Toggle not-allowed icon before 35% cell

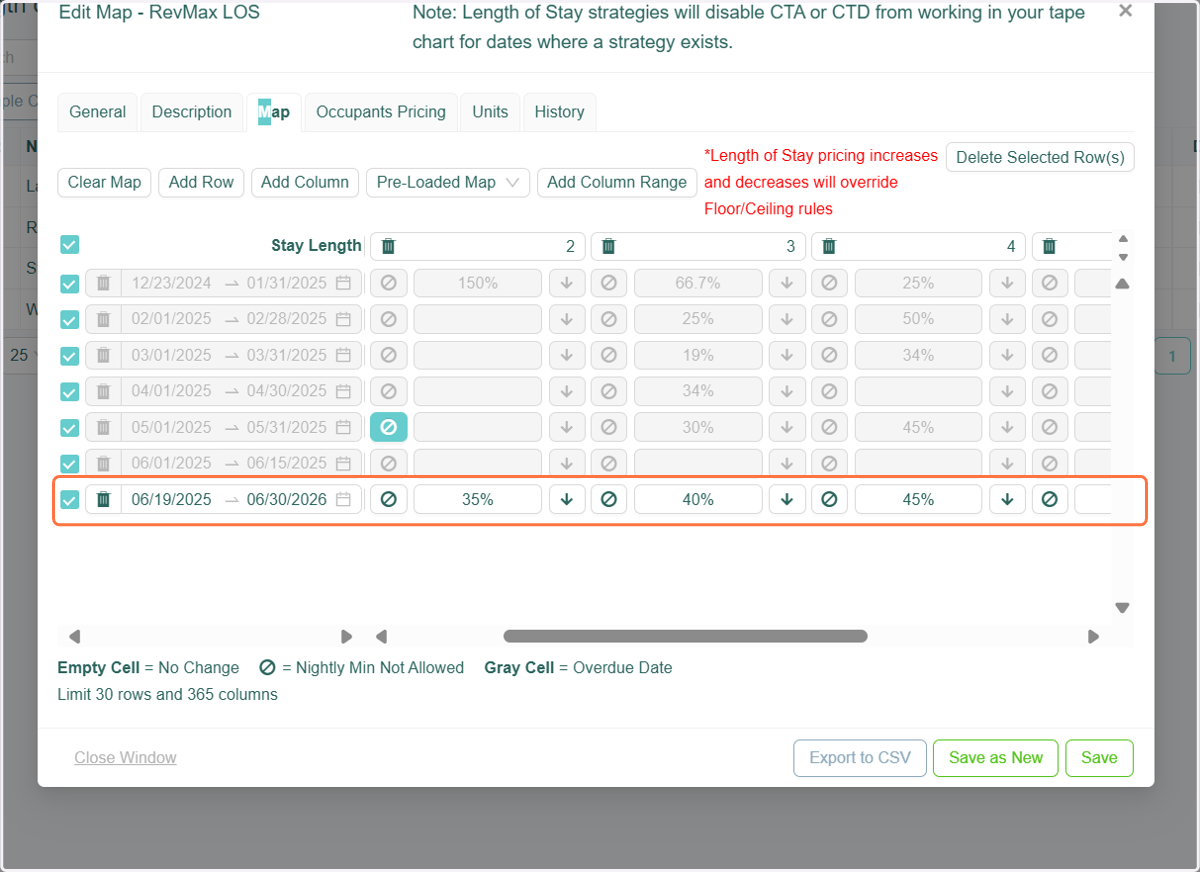coord(388,499)
